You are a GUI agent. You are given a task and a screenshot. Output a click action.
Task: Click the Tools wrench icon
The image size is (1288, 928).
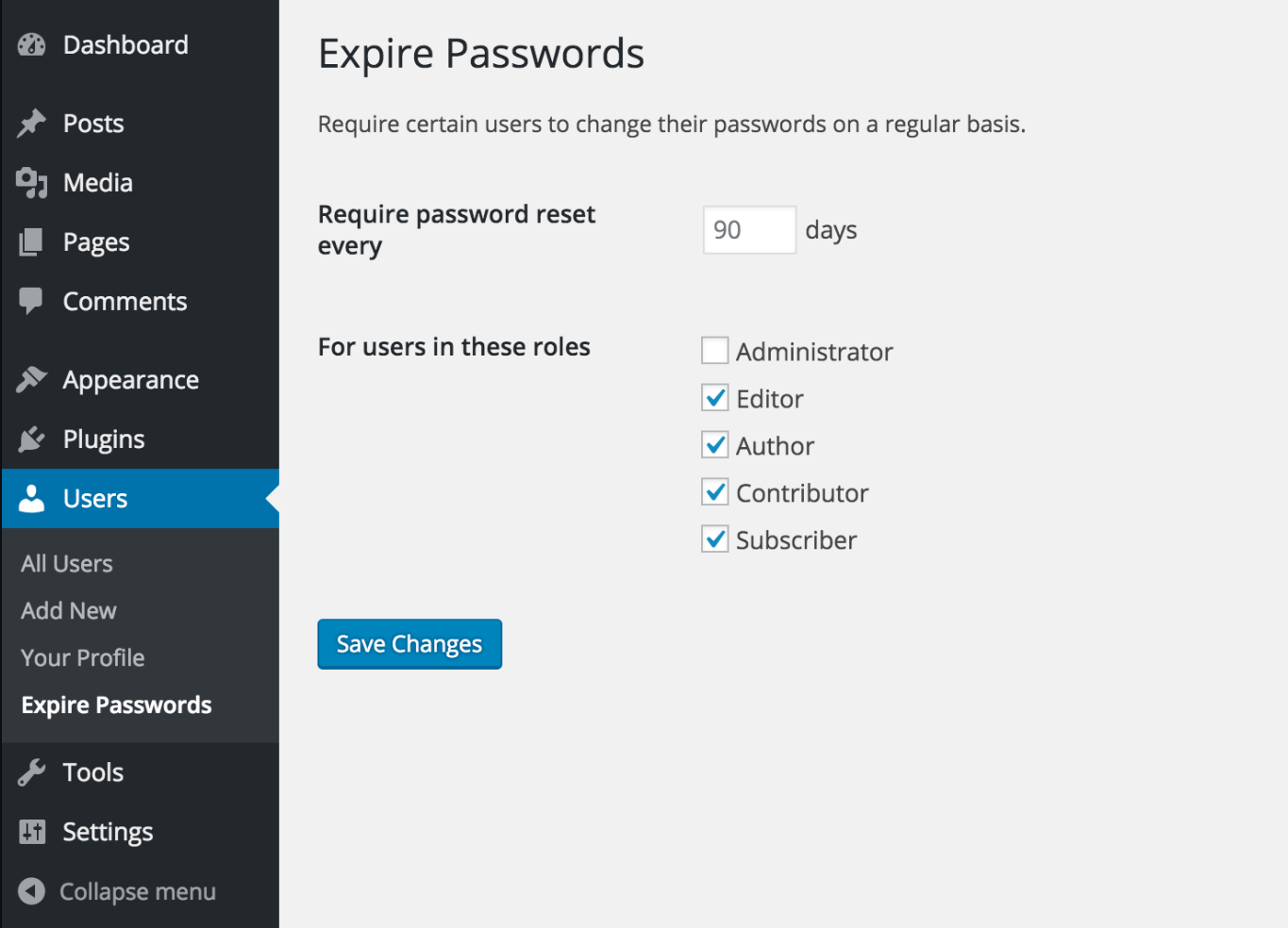point(31,772)
